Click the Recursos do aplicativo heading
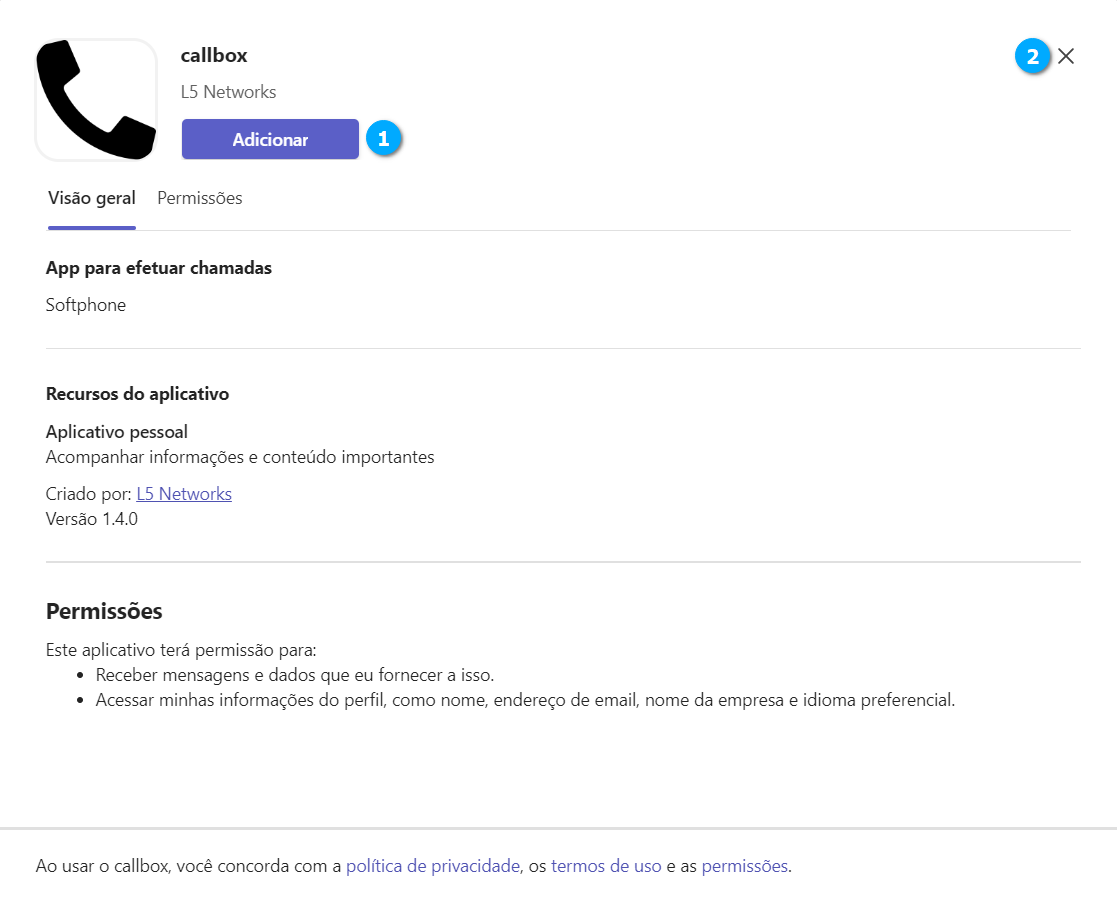 (x=137, y=394)
